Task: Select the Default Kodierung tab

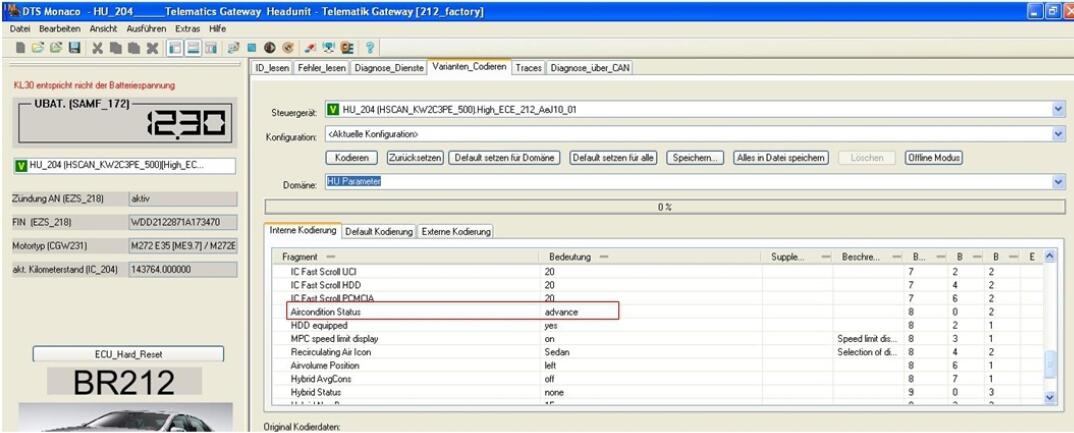Action: tap(378, 232)
